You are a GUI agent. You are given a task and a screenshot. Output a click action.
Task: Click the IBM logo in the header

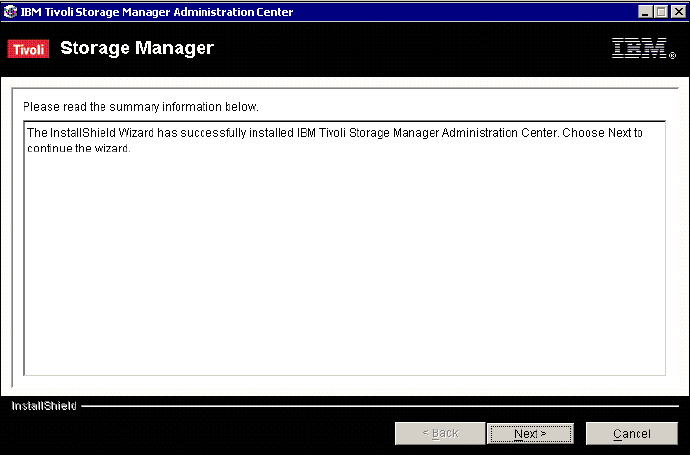tap(643, 48)
